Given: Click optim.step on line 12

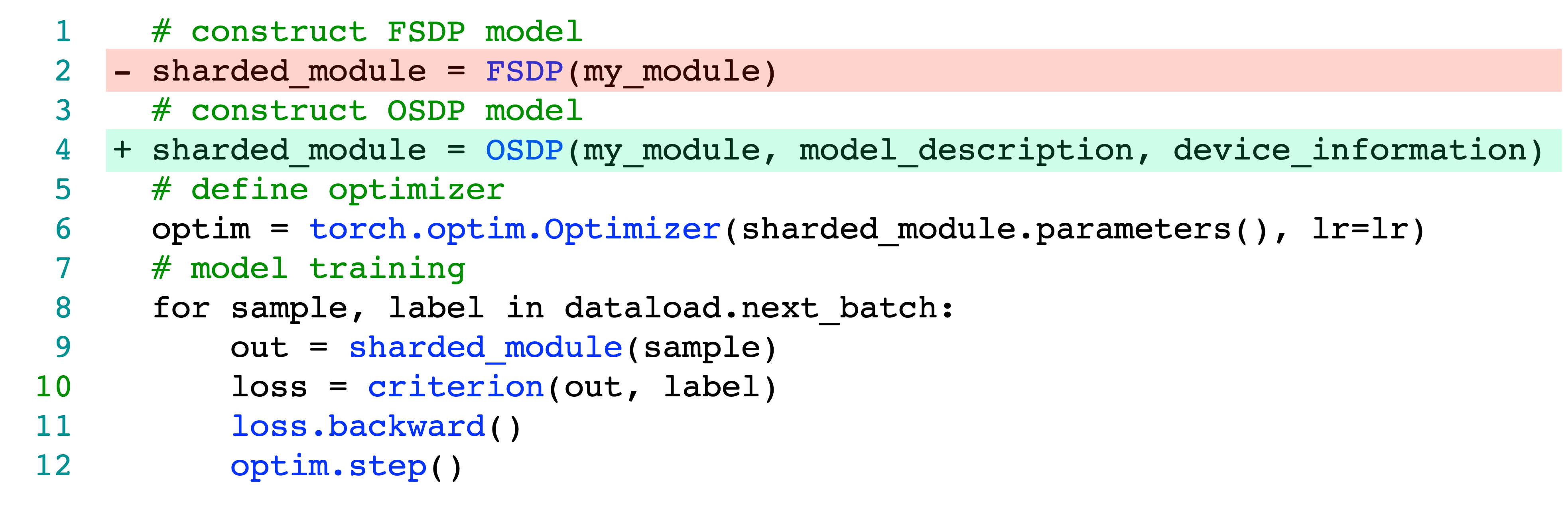Looking at the screenshot, I should (x=329, y=467).
